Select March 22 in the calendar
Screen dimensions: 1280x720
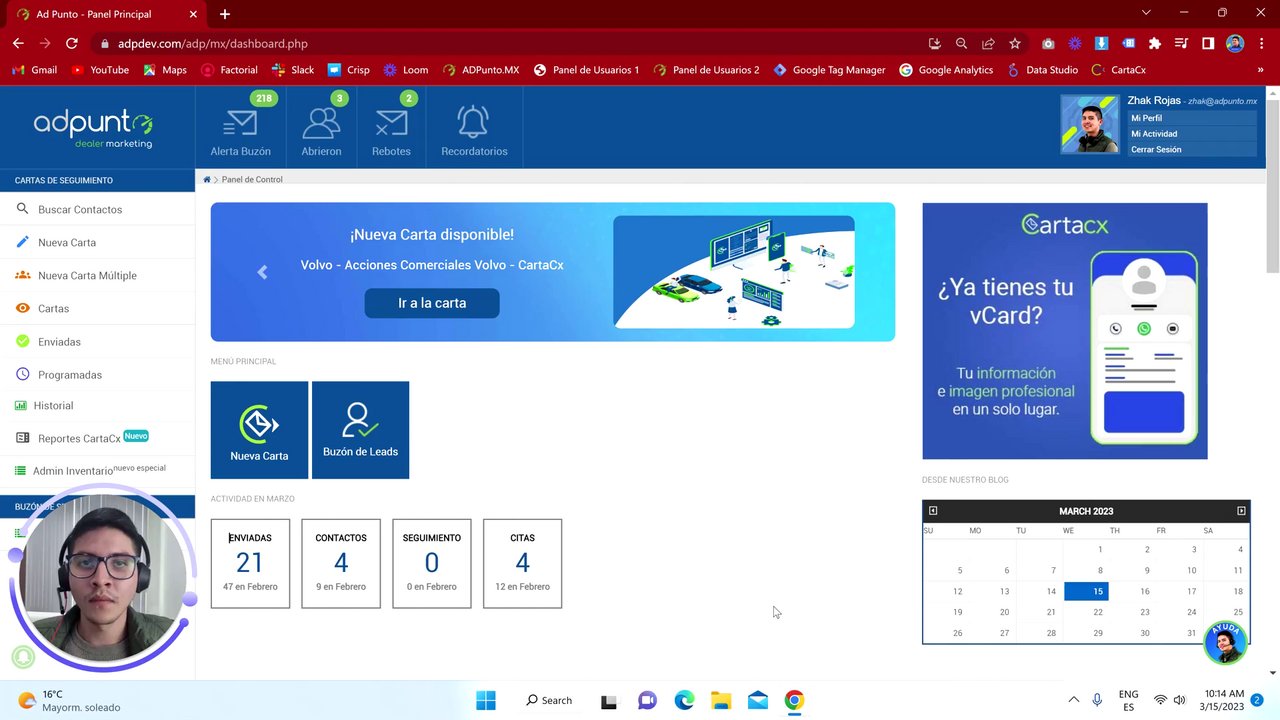pyautogui.click(x=1098, y=612)
